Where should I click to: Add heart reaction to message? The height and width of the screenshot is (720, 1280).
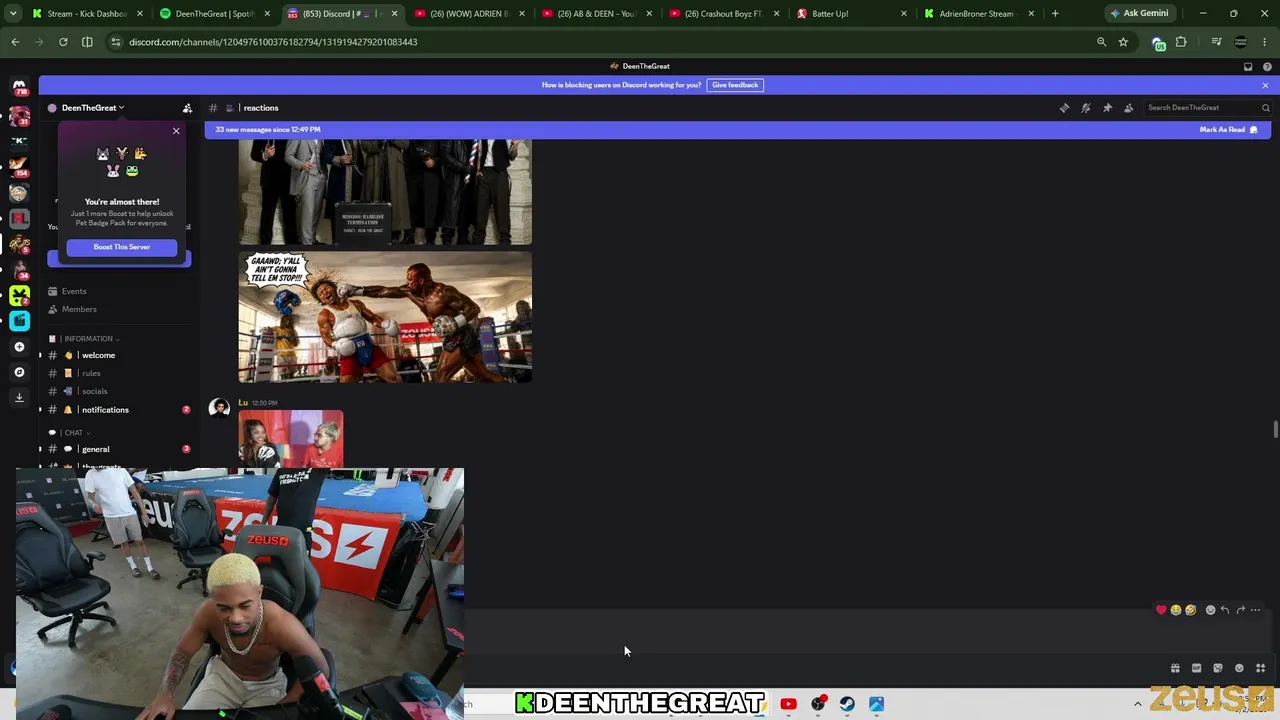1161,610
